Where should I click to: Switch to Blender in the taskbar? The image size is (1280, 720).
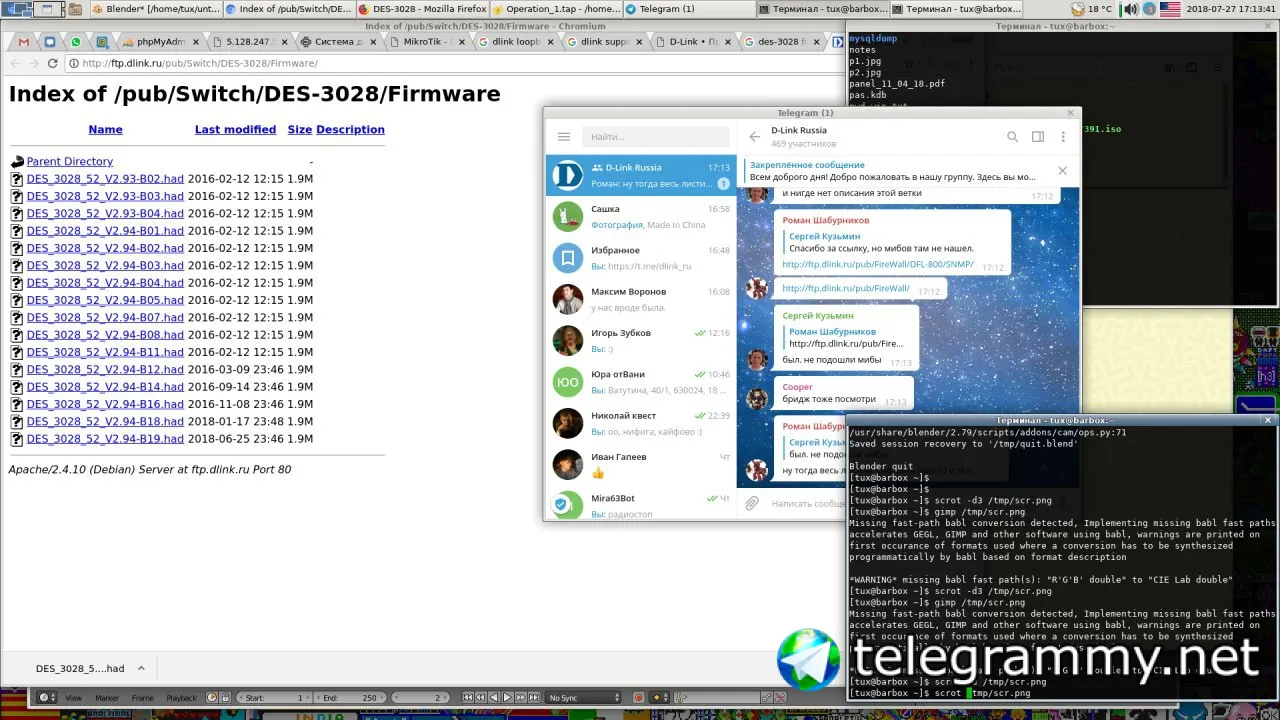[155, 9]
